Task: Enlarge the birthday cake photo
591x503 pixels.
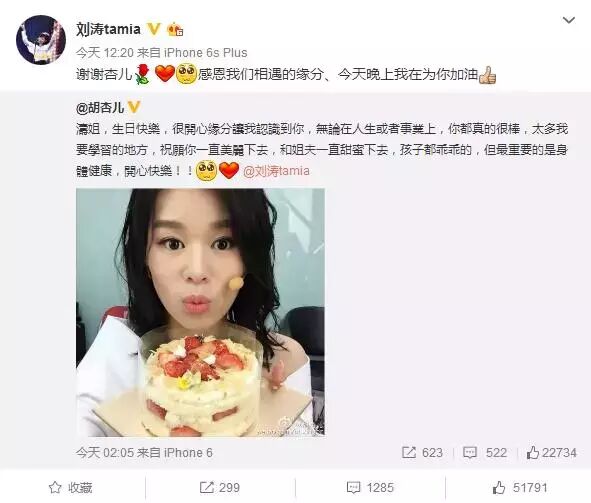Action: pyautogui.click(x=200, y=312)
